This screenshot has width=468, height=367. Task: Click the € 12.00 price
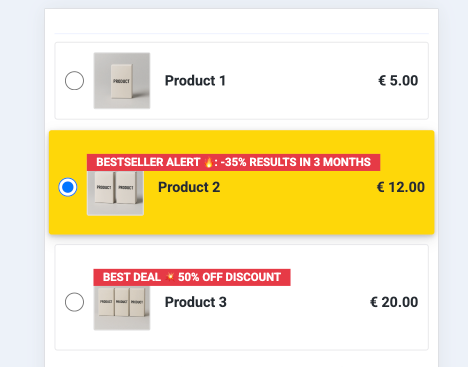[401, 187]
